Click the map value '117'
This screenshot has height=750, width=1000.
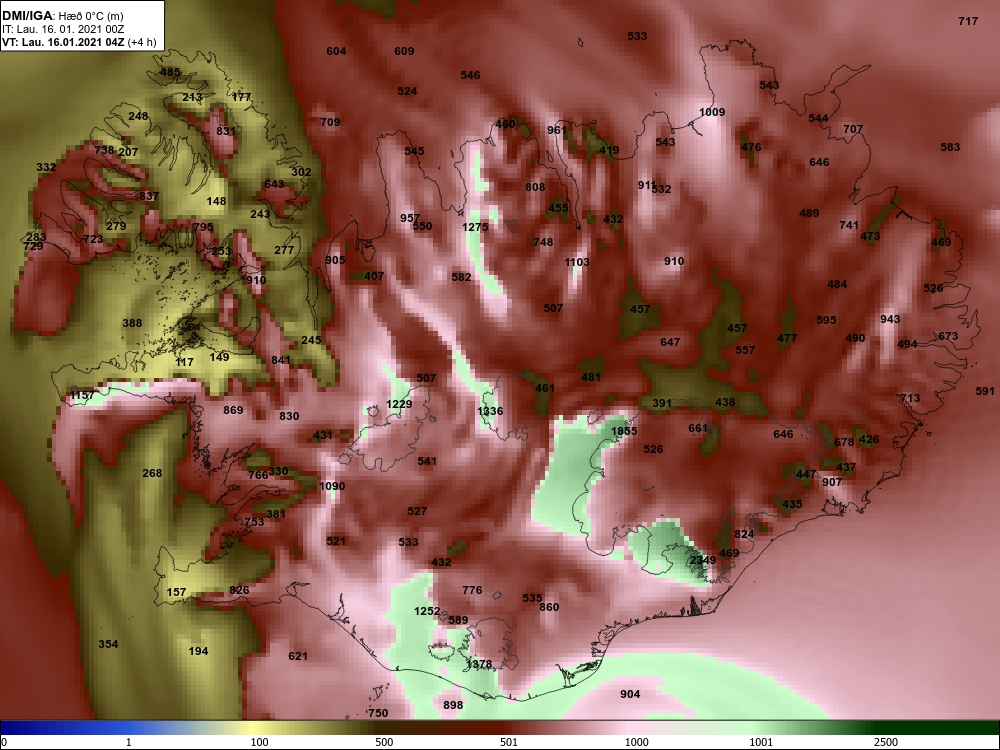[x=184, y=362]
